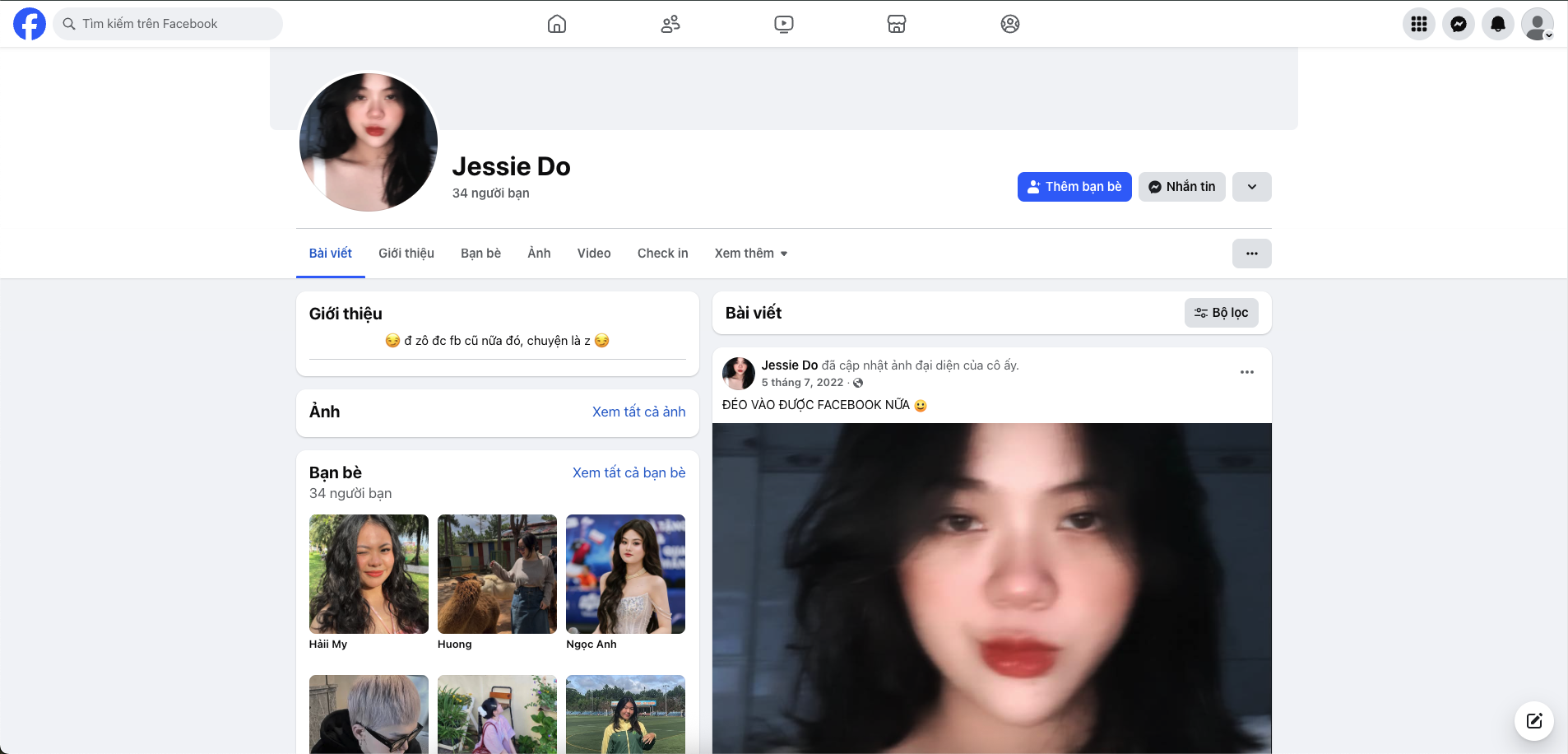
Task: Open the apps grid menu icon
Action: click(x=1419, y=24)
